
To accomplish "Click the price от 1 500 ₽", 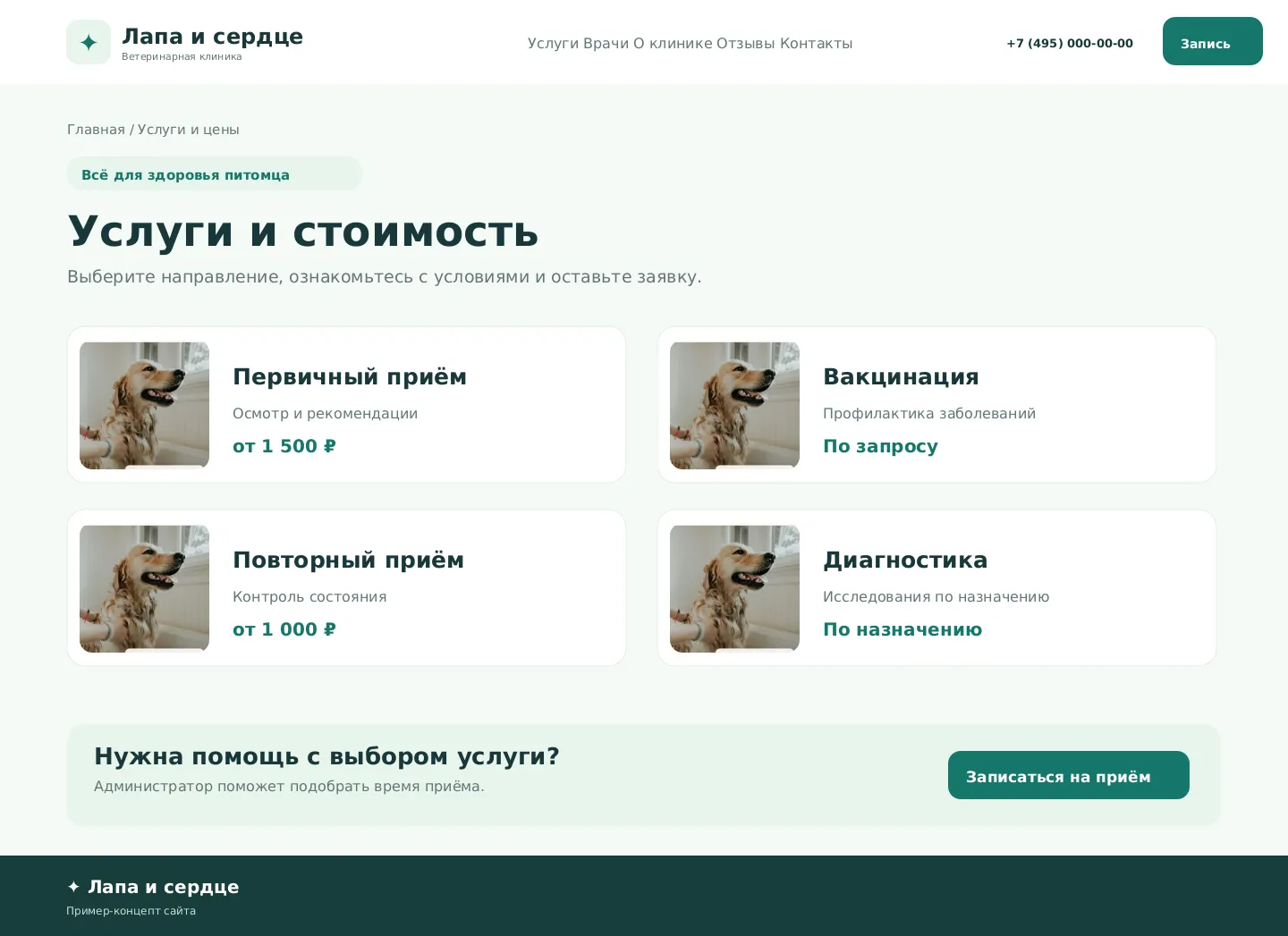I will point(284,446).
